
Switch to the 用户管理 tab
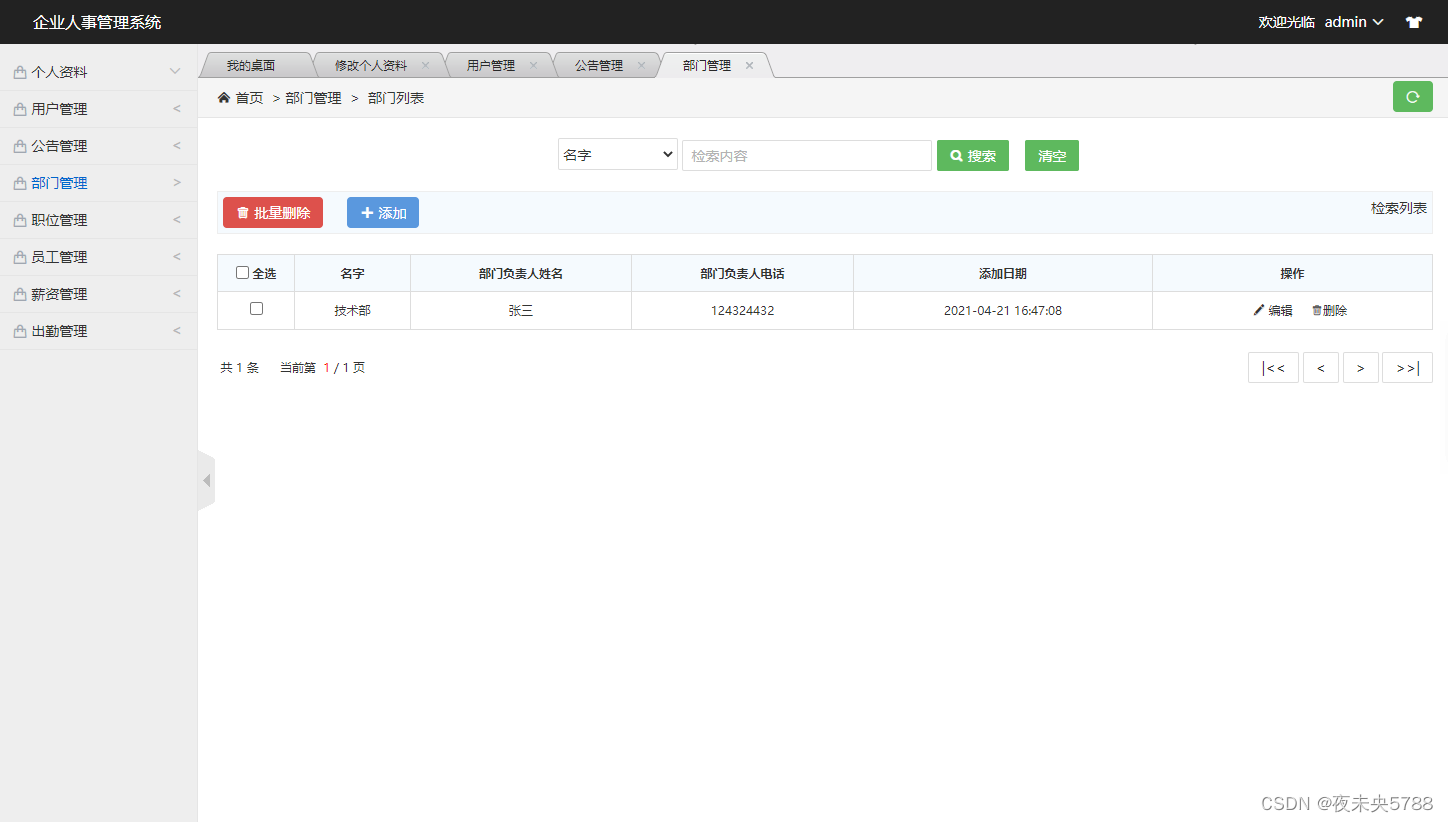point(491,65)
